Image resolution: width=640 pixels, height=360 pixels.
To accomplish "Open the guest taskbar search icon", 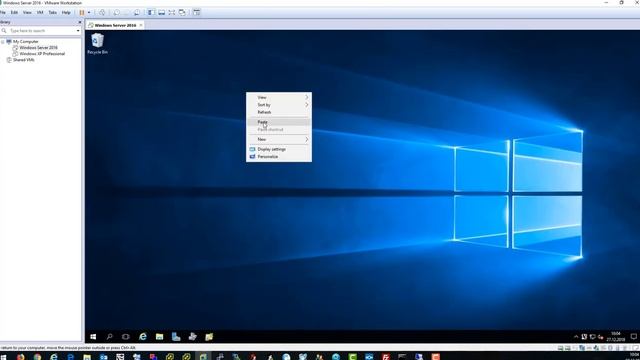I will click(x=109, y=337).
